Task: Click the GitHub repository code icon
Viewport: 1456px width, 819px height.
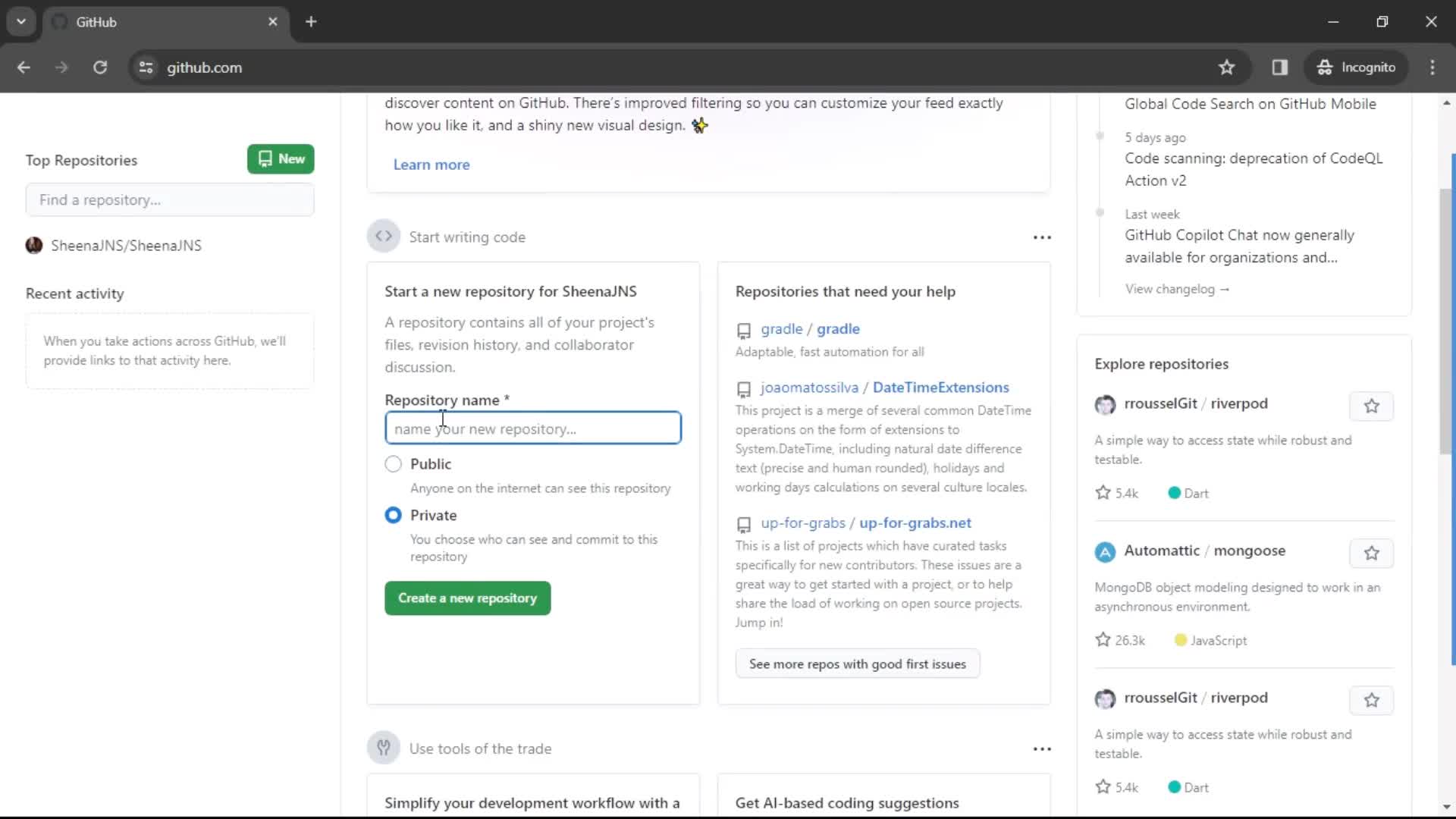Action: click(383, 237)
